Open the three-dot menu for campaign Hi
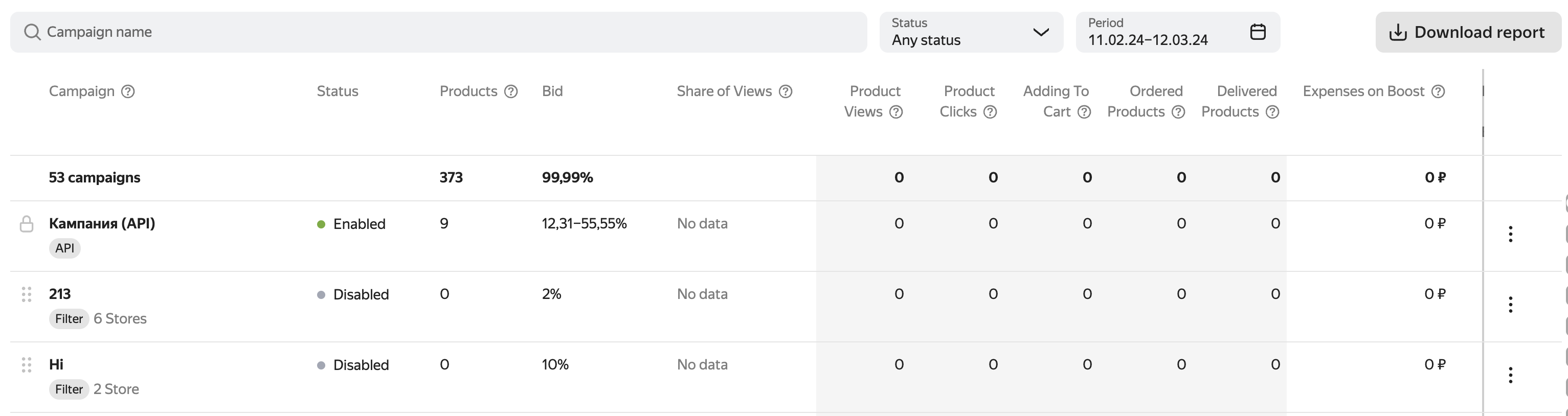This screenshot has width=1568, height=416. coord(1510,375)
